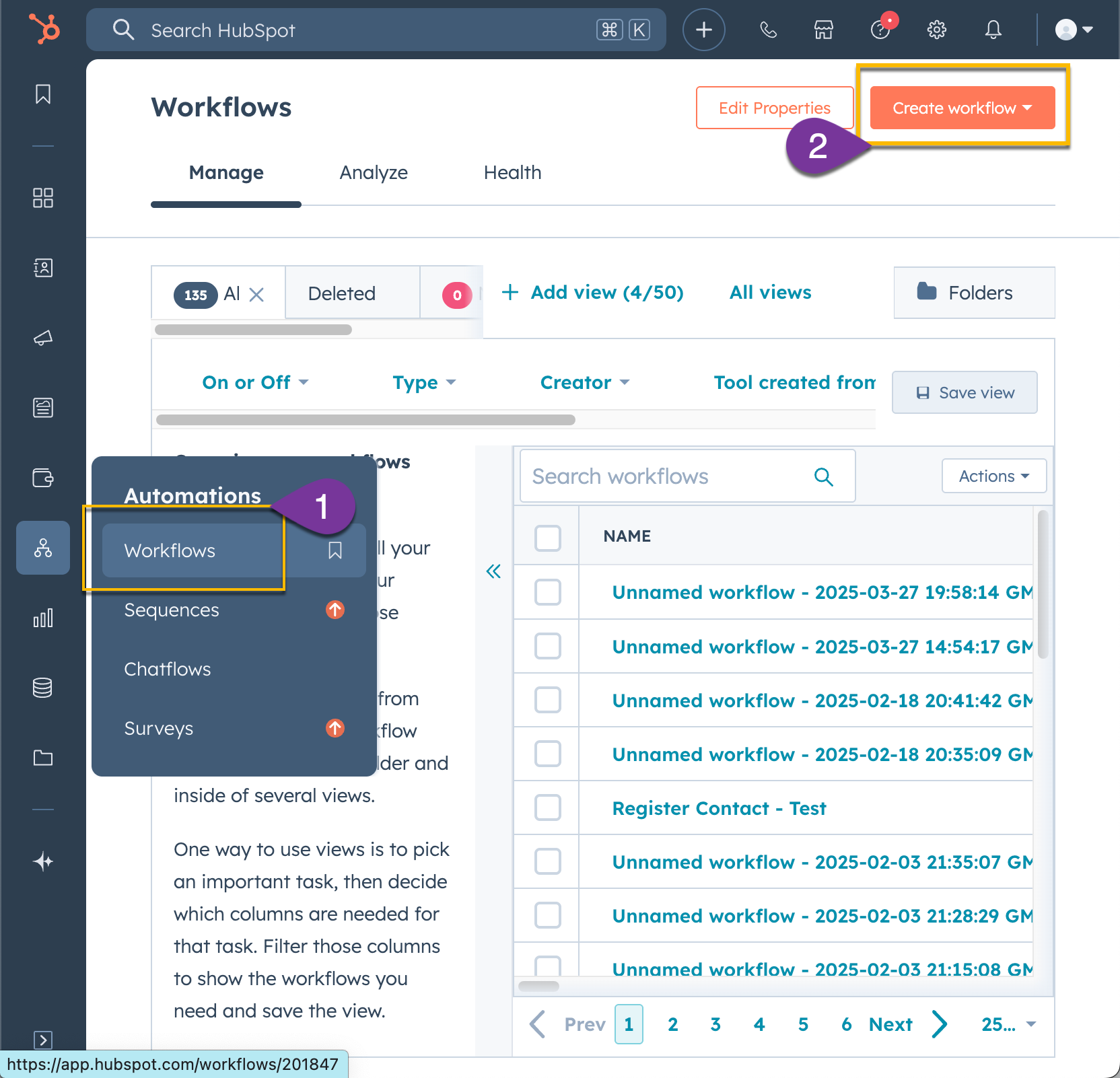Open the Create workflow dropdown
This screenshot has width=1120, height=1078.
963,108
